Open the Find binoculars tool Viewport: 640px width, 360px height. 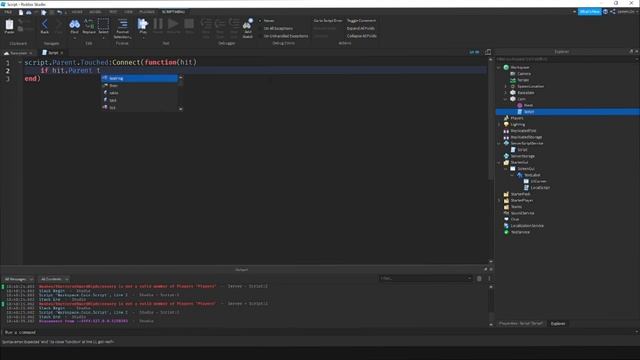coord(74,25)
